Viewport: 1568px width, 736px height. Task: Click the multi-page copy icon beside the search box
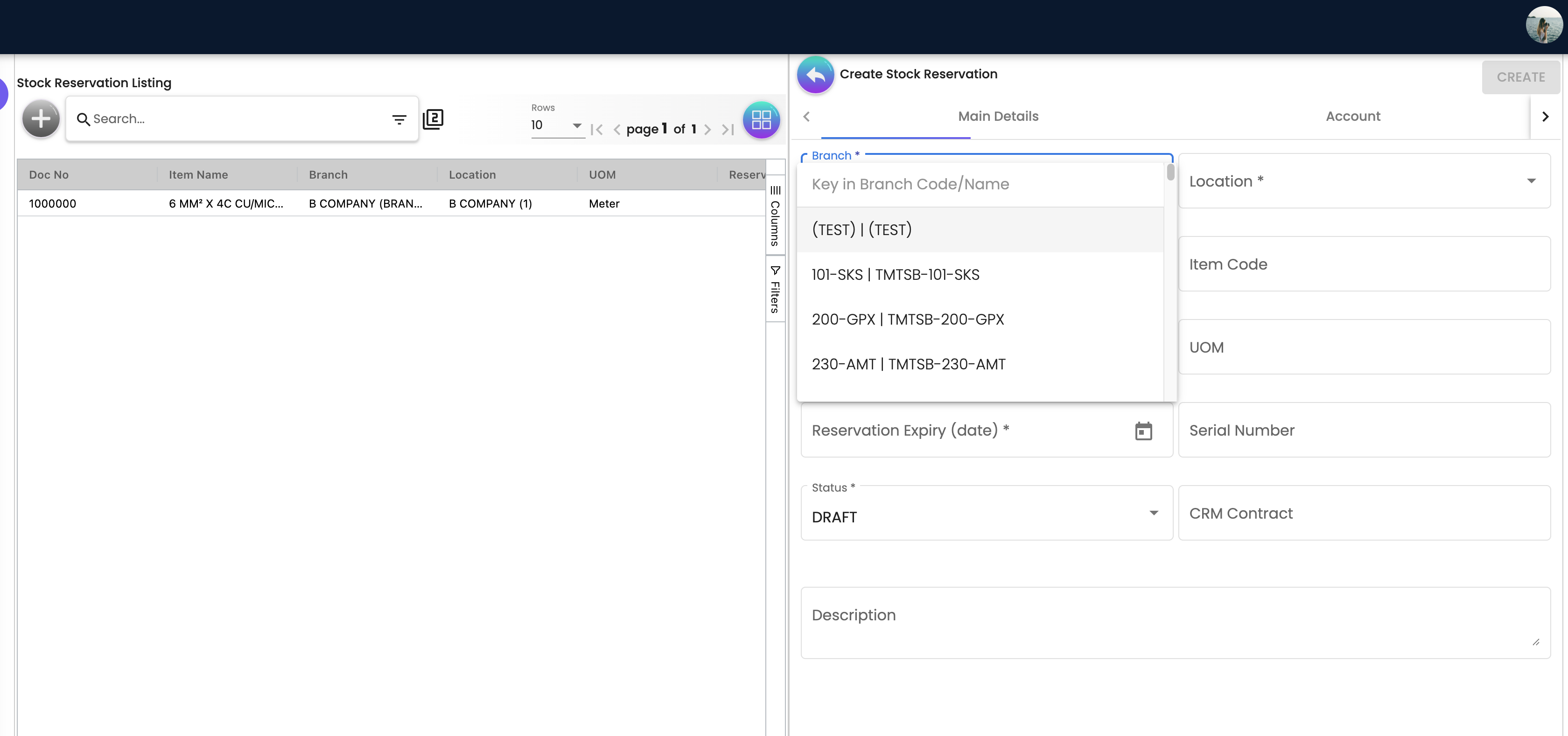(x=433, y=118)
